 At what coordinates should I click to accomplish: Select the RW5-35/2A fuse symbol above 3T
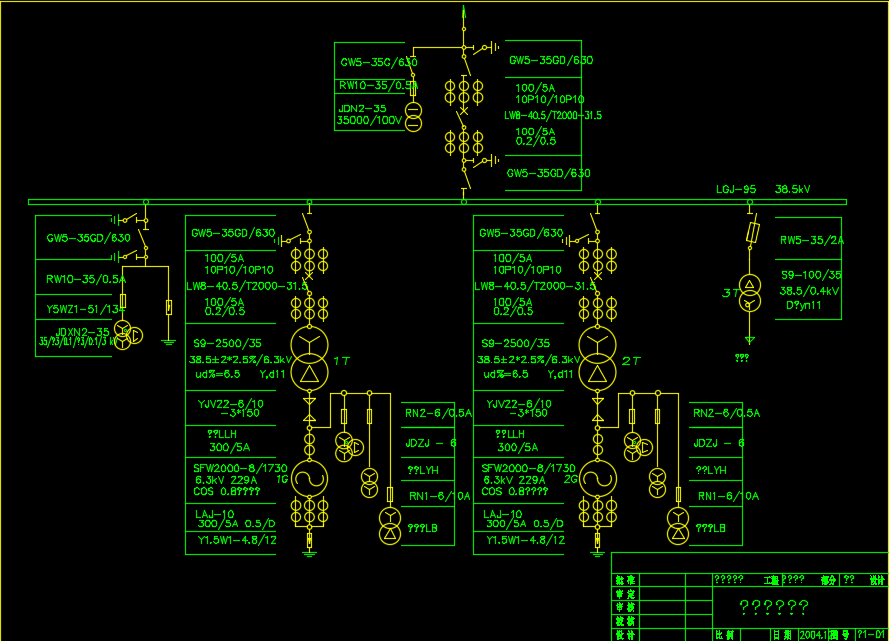coord(753,232)
